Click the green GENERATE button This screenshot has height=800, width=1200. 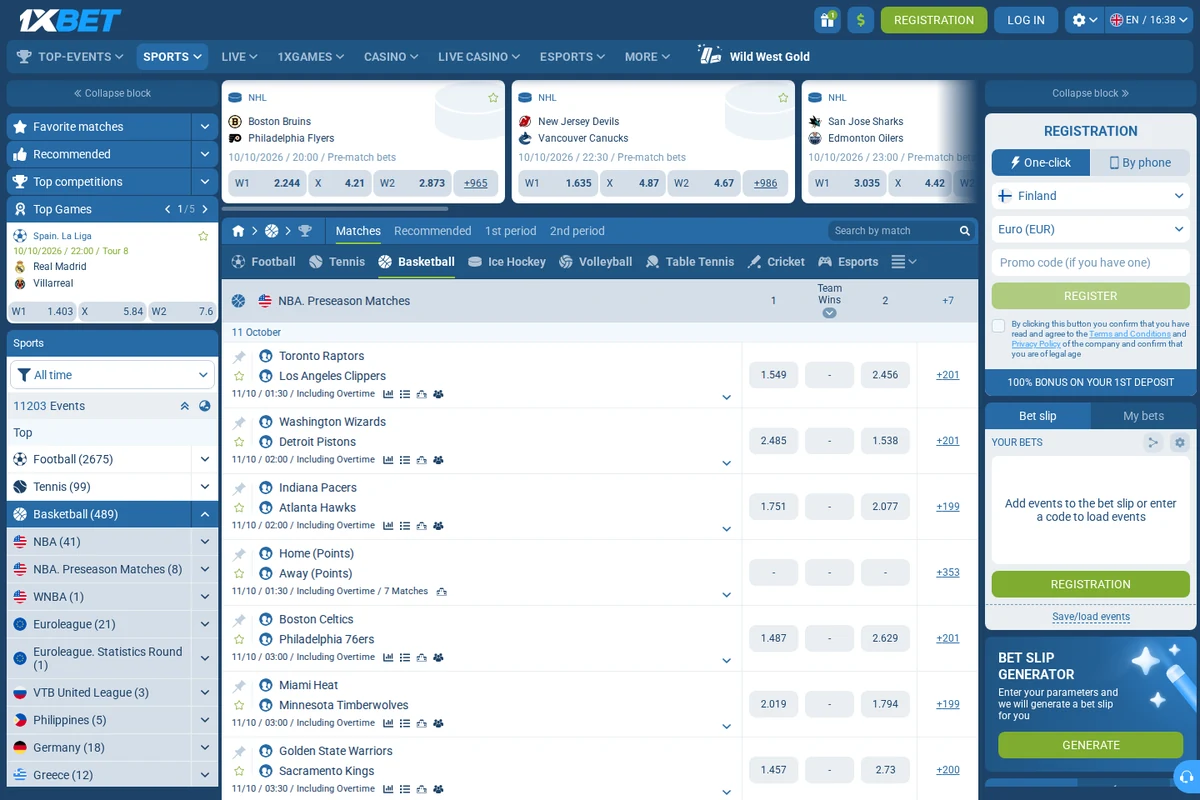(x=1090, y=745)
